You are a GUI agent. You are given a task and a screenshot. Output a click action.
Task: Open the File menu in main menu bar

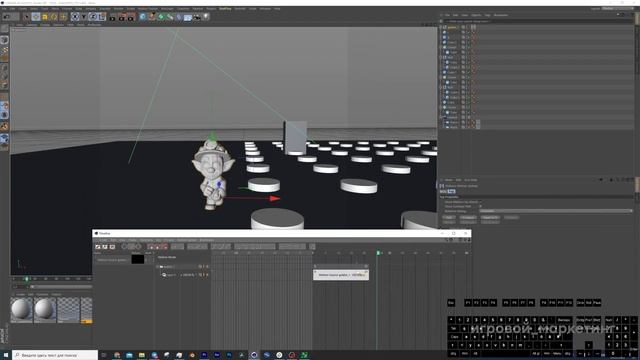(4, 9)
